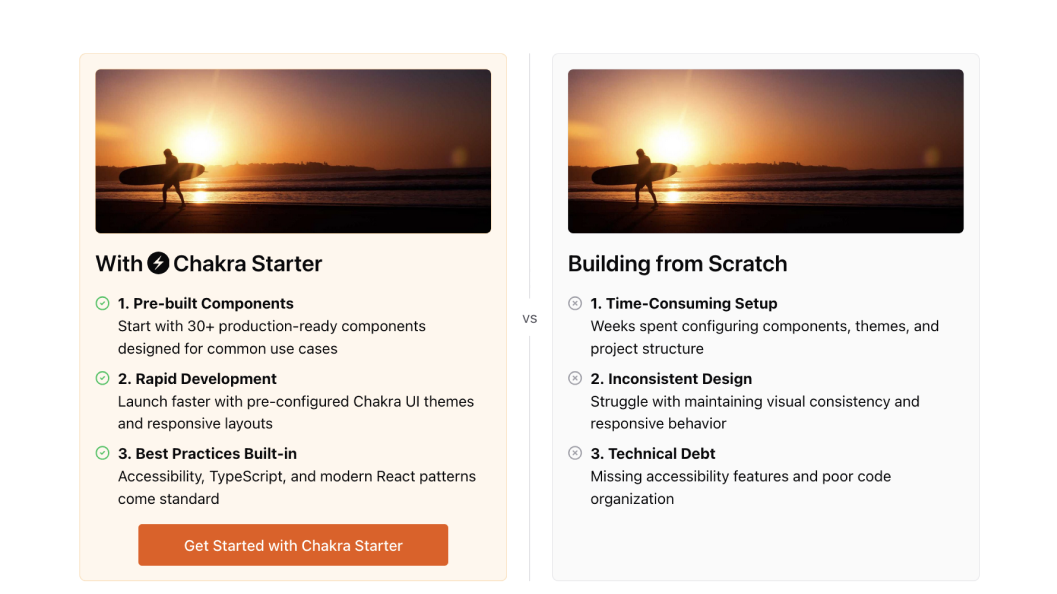Click the check icon beside Best Practices Built-in
This screenshot has height=594, width=1057.
click(102, 453)
